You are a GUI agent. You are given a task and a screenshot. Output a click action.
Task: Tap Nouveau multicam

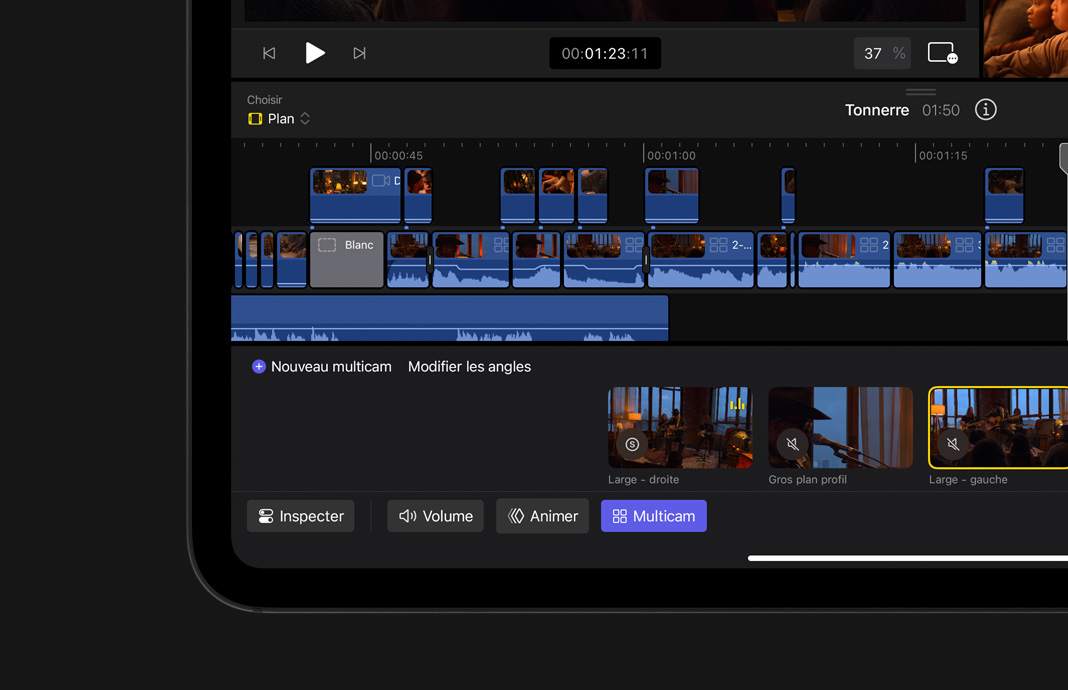click(322, 366)
